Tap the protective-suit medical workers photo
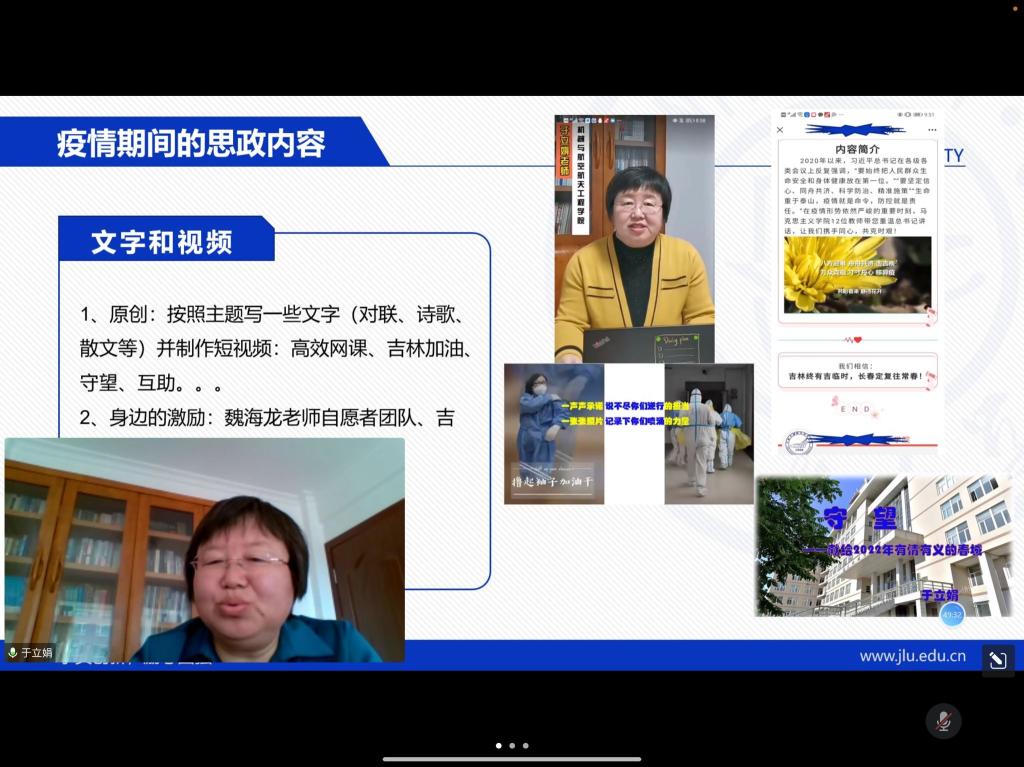Screen dimensions: 1024x767 [x=708, y=434]
